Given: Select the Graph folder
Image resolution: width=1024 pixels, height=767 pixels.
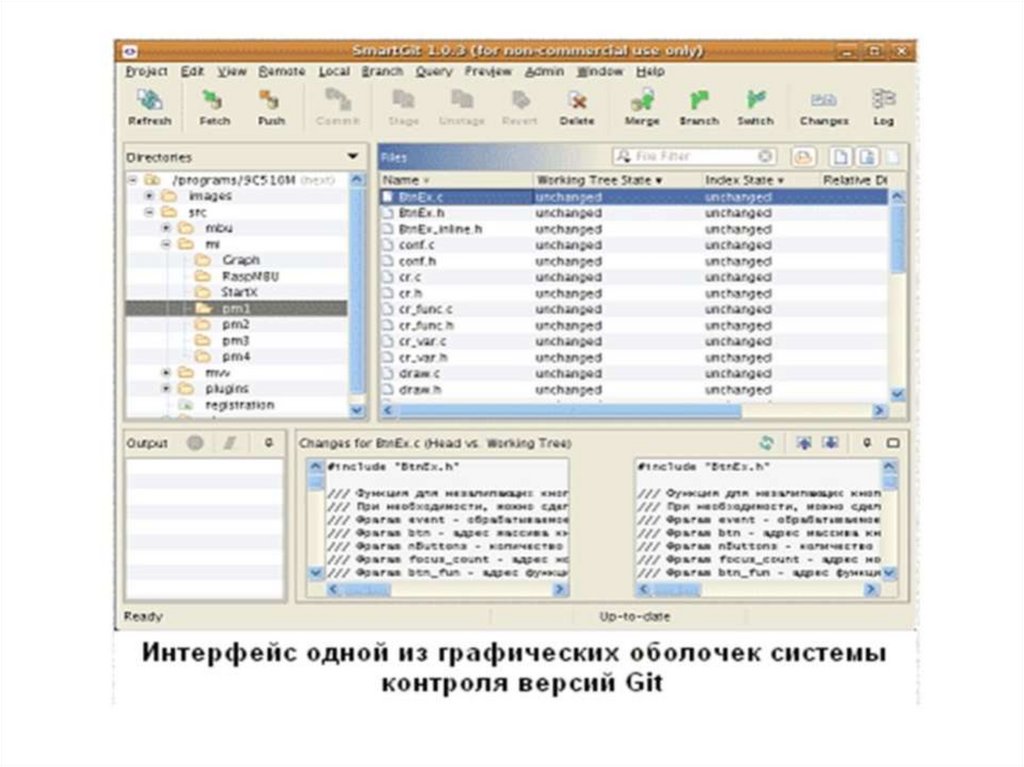Looking at the screenshot, I should 240,260.
